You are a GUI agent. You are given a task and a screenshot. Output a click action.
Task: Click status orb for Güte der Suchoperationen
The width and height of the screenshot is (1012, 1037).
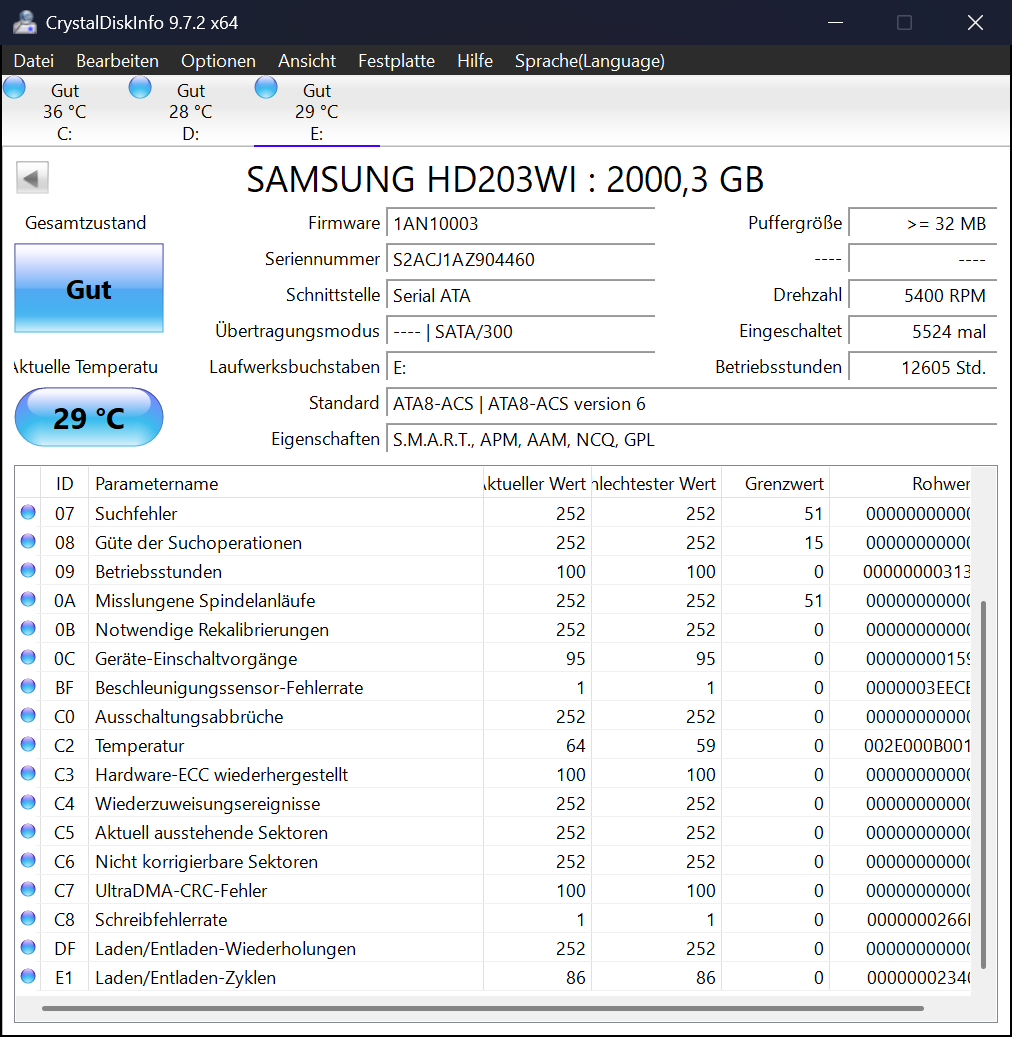click(x=28, y=541)
